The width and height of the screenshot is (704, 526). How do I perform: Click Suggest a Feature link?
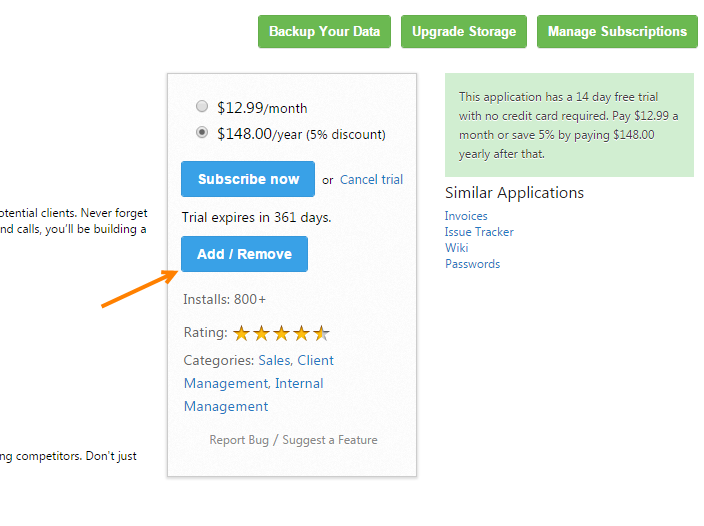pyautogui.click(x=330, y=440)
